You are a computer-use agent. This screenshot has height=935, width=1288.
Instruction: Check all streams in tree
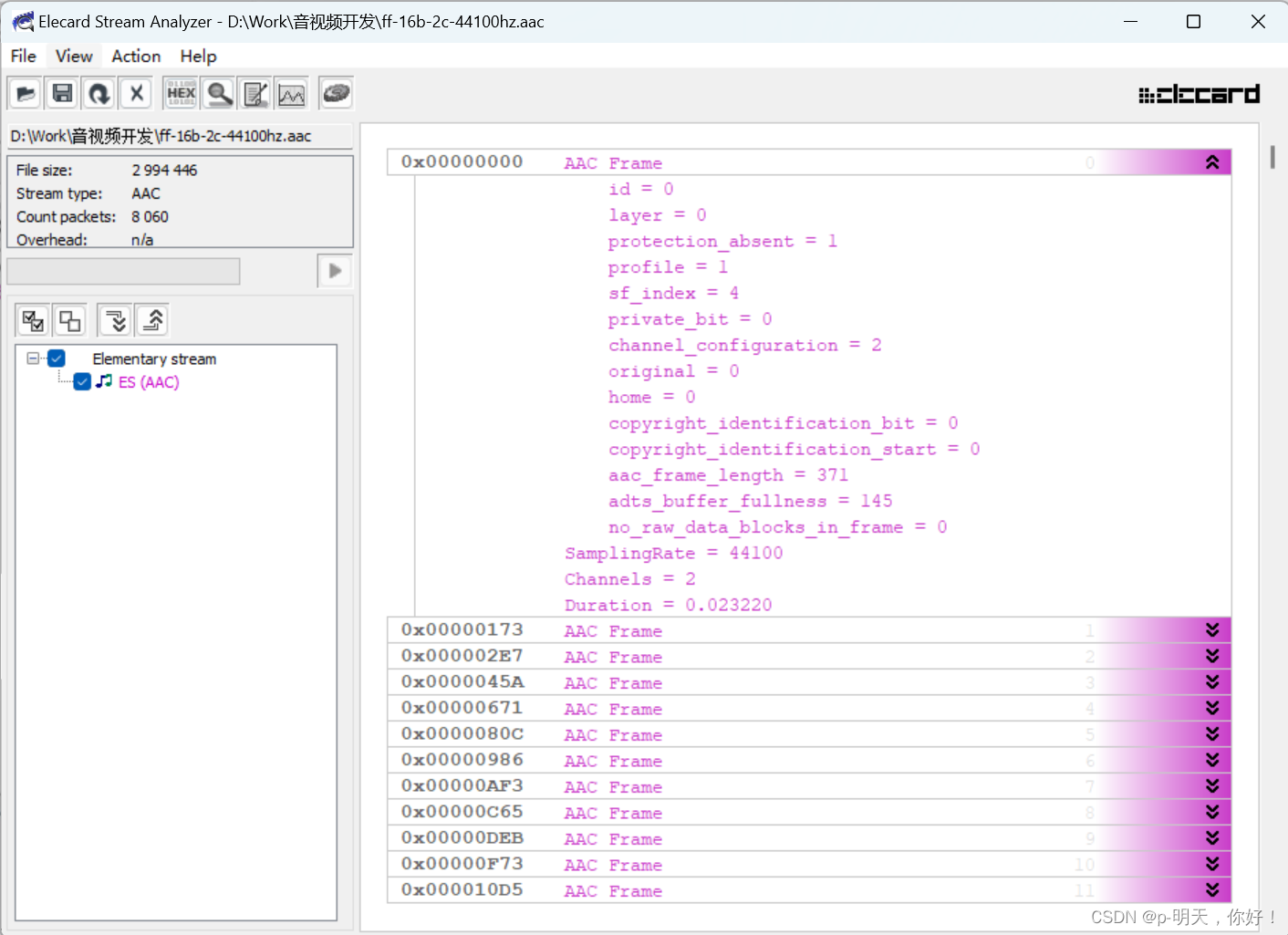coord(33,320)
